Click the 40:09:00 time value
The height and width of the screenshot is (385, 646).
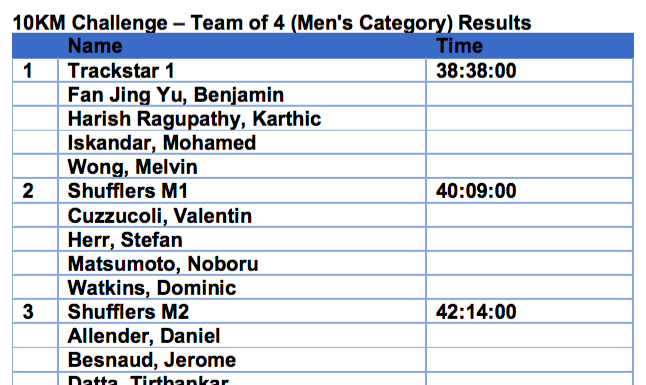click(476, 191)
